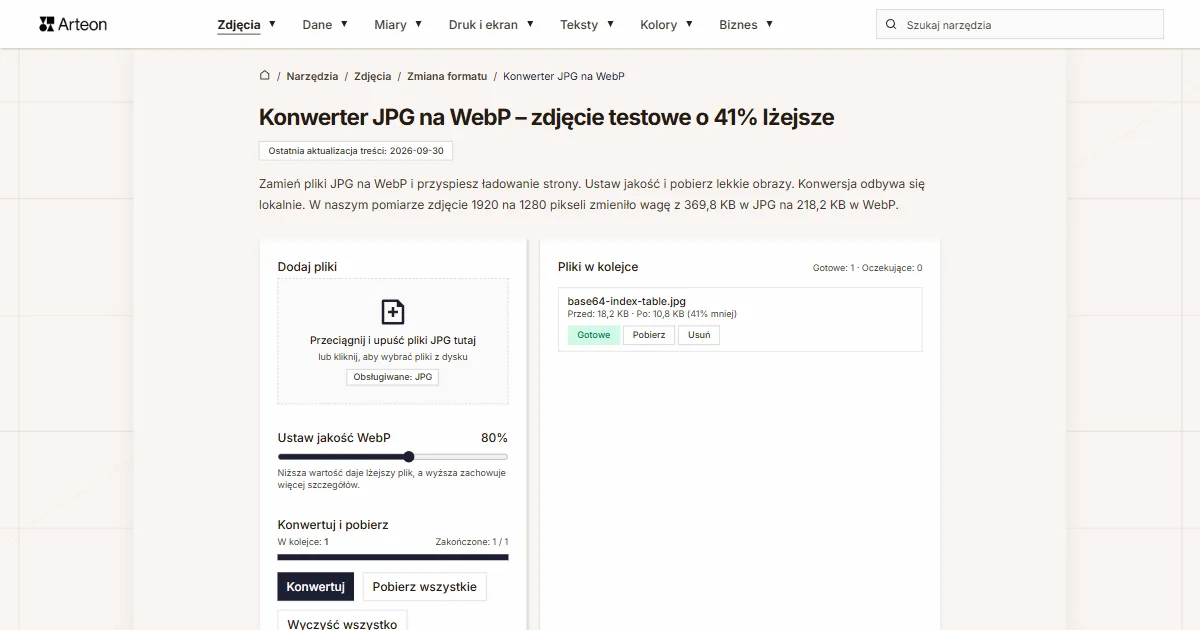
Task: Click the Obsługiwane: JPG badge
Action: (x=393, y=377)
